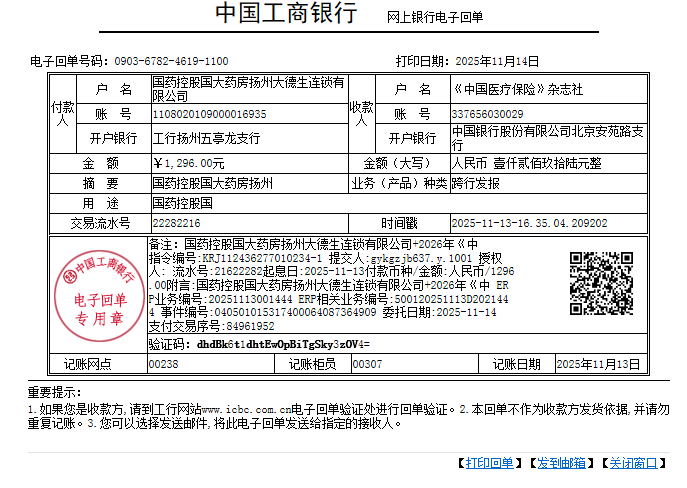
Task: Click the payee name 《中国医疗保险》杂志社
Action: pos(517,89)
